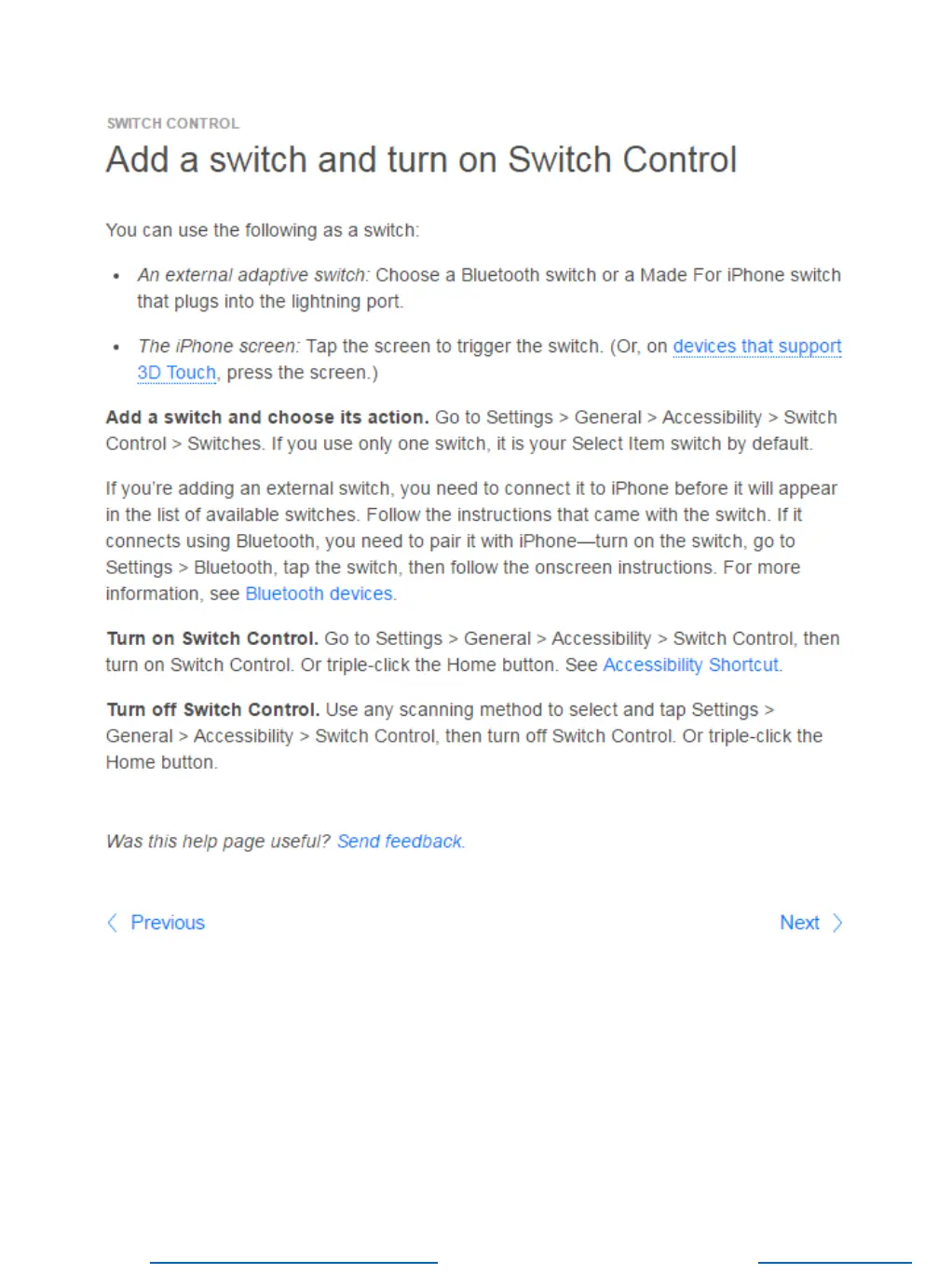The image size is (952, 1288).
Task: Click the 'Add a switch and turn on Switch Control' heading
Action: tap(421, 159)
